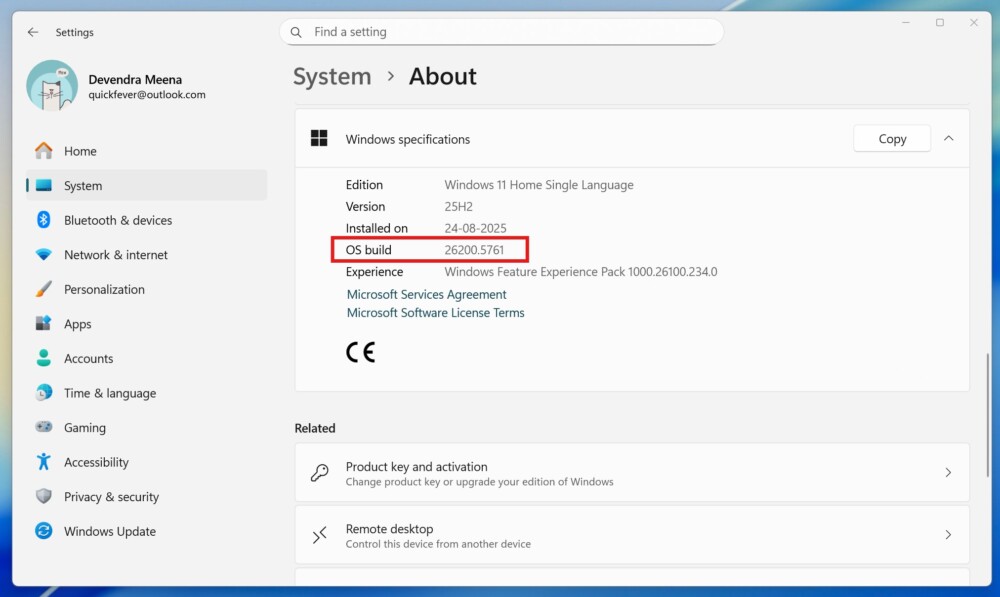Click the OS build label

(x=369, y=250)
